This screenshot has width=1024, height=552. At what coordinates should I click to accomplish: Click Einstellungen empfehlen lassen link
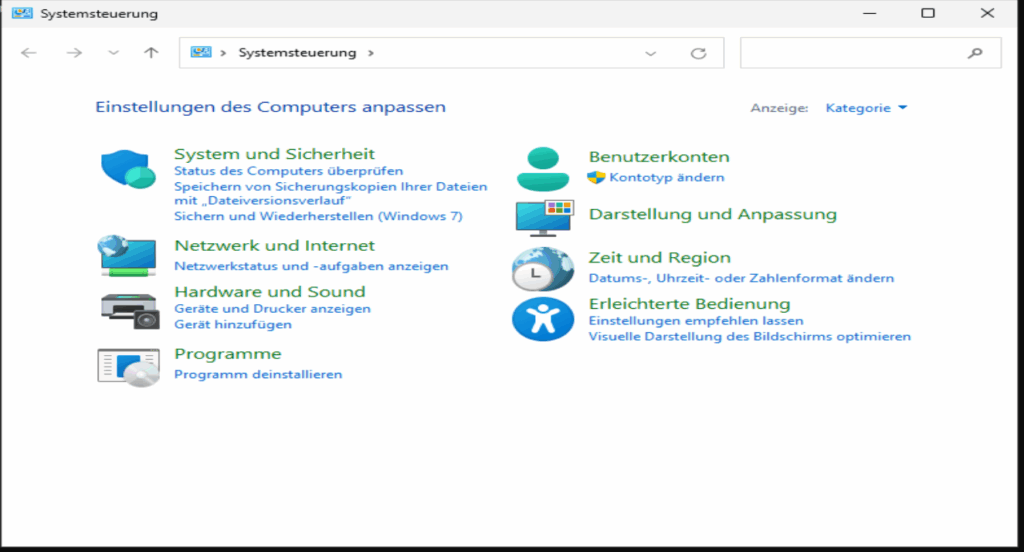696,321
